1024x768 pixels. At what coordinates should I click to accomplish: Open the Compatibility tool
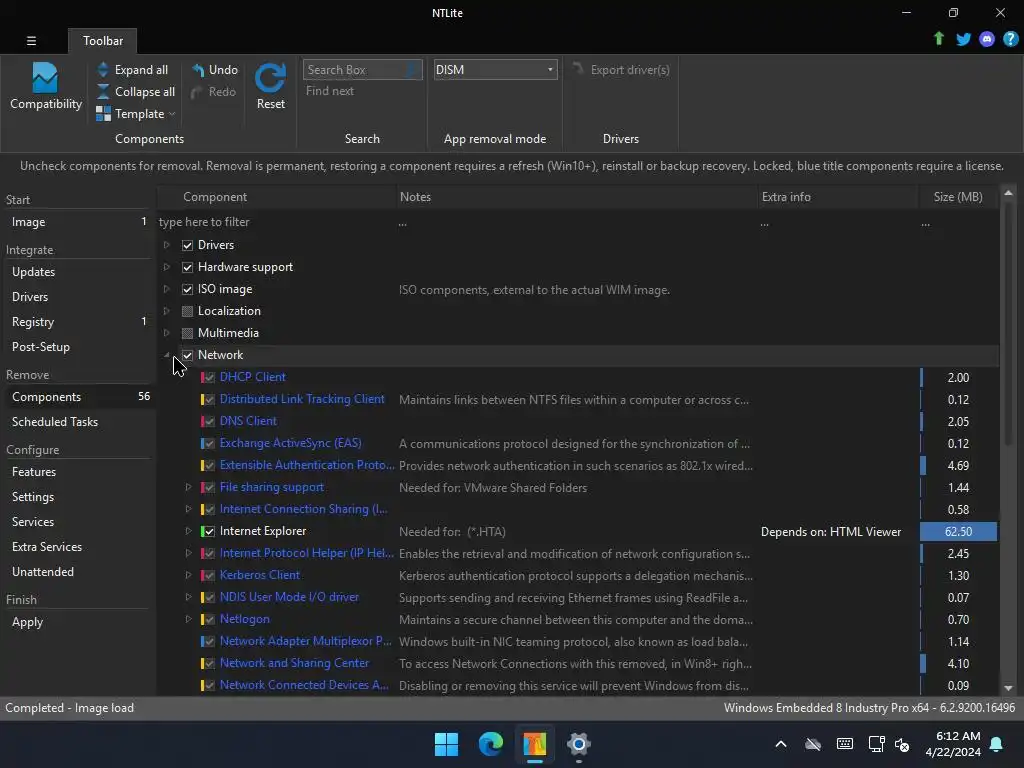pos(45,86)
